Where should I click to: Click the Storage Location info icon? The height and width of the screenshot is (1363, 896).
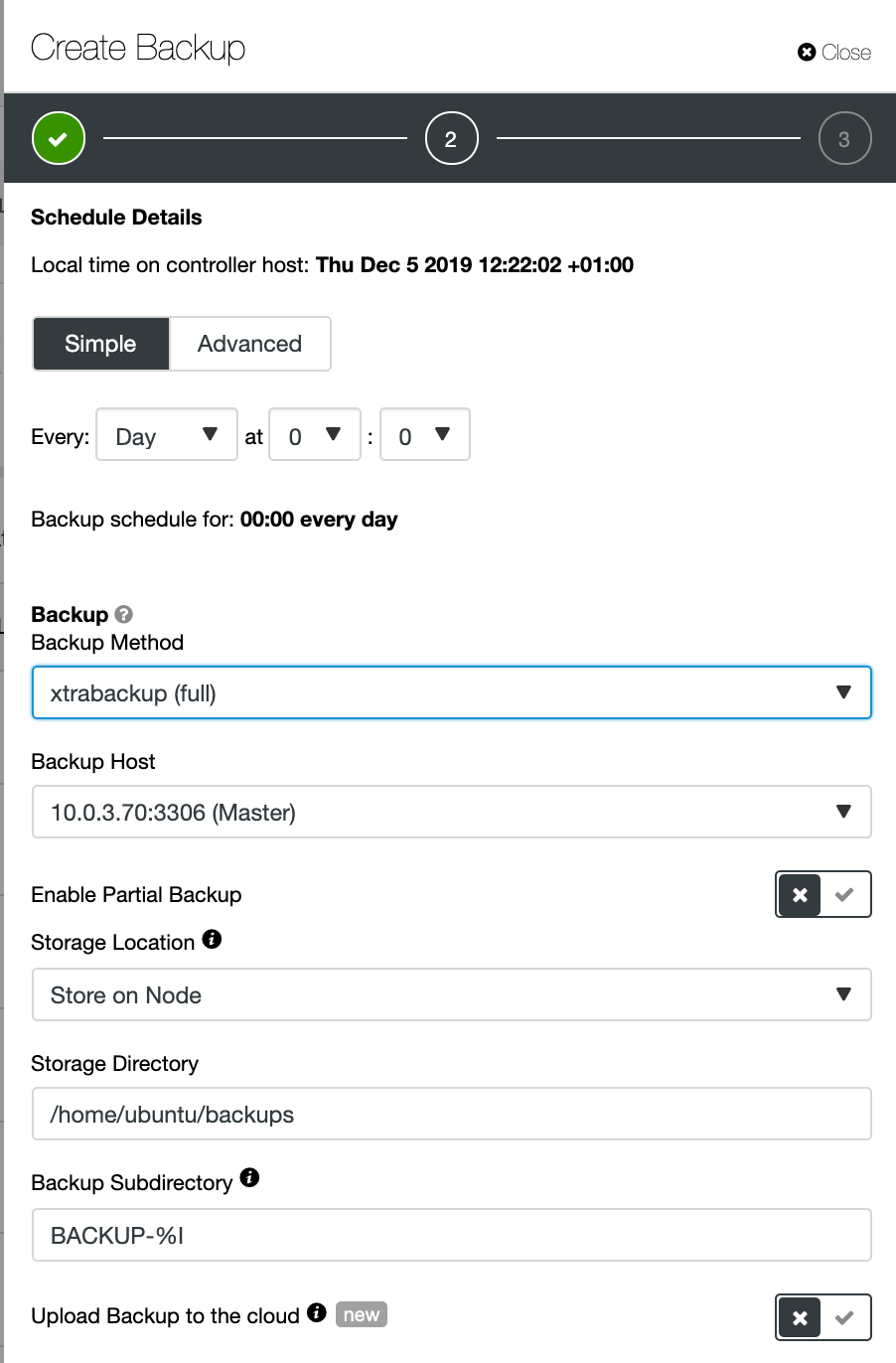tap(212, 939)
